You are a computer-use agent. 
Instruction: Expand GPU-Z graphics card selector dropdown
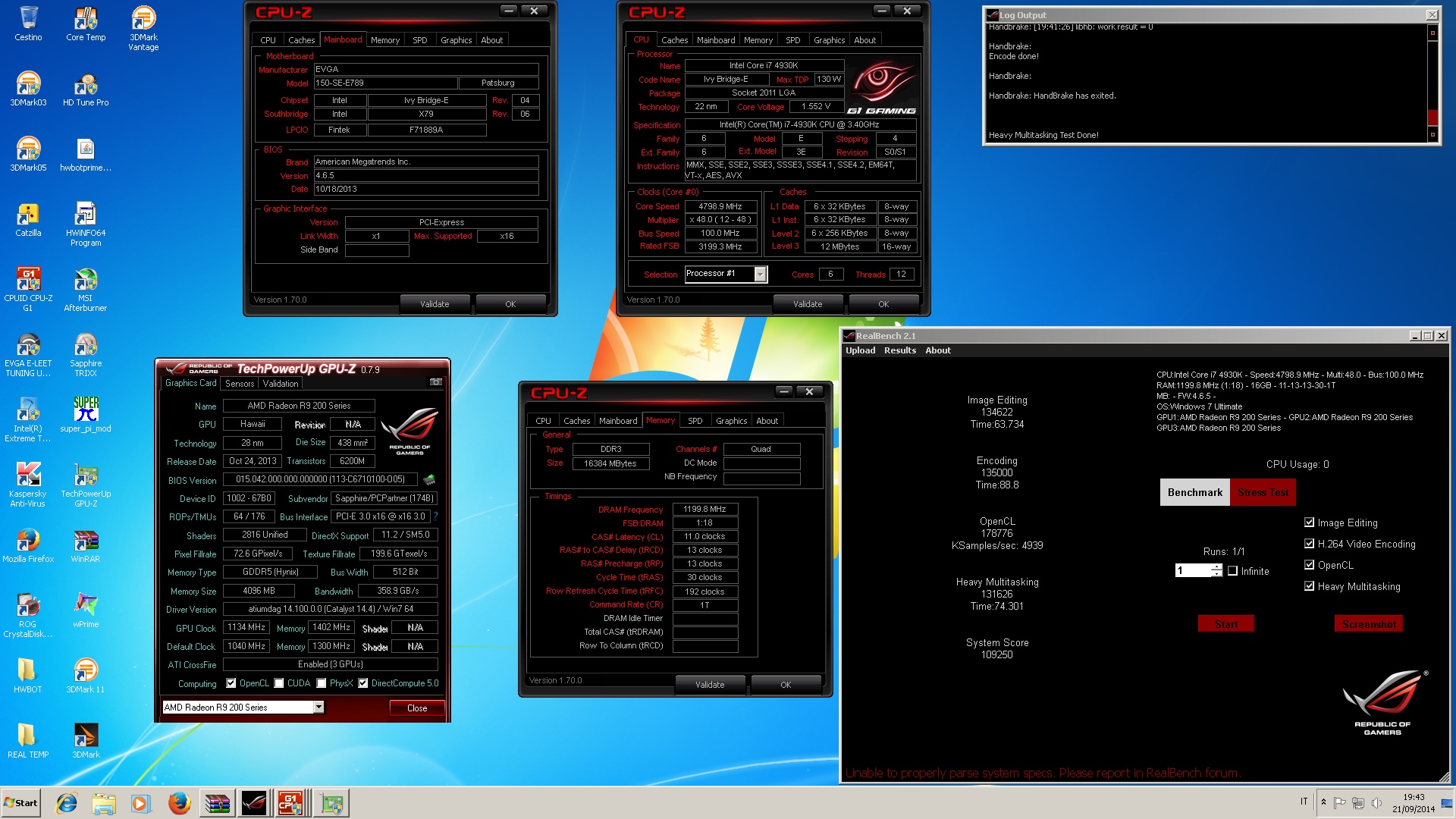(318, 707)
